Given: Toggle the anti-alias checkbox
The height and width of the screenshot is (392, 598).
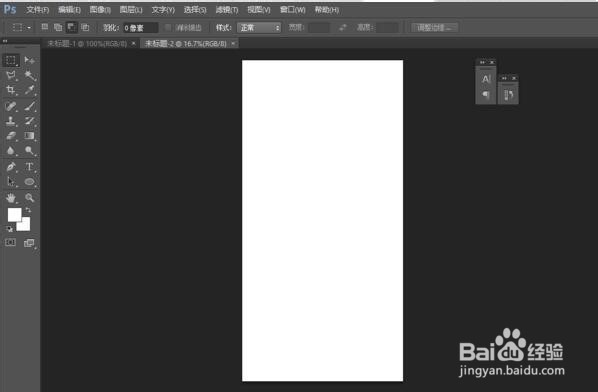Looking at the screenshot, I should pos(168,27).
